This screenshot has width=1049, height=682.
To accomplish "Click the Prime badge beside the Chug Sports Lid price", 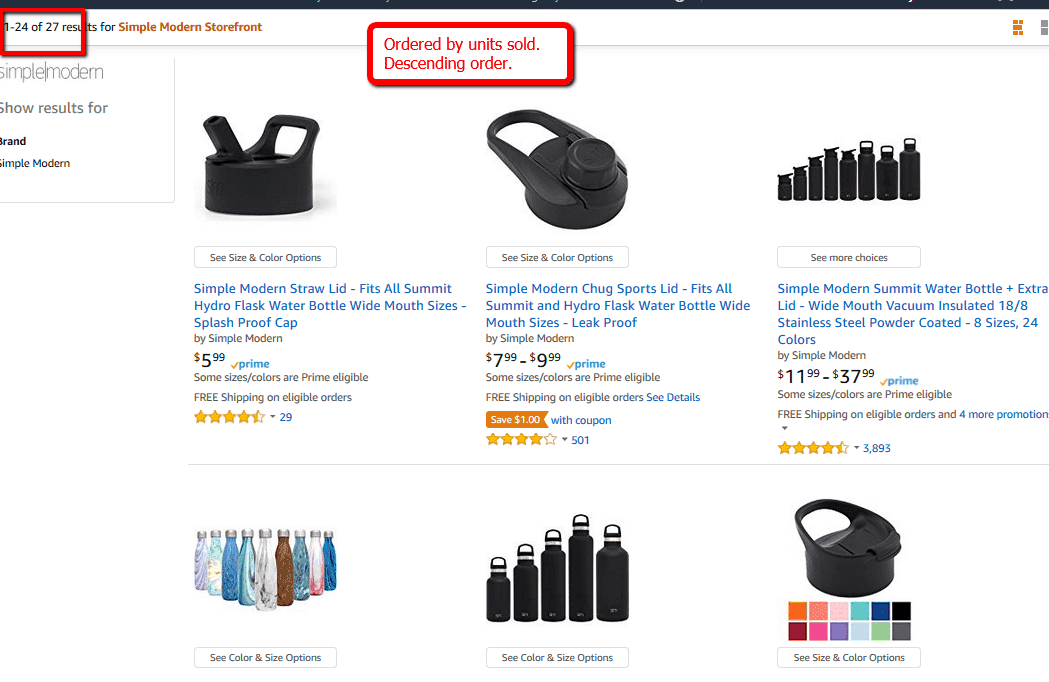I will [585, 363].
